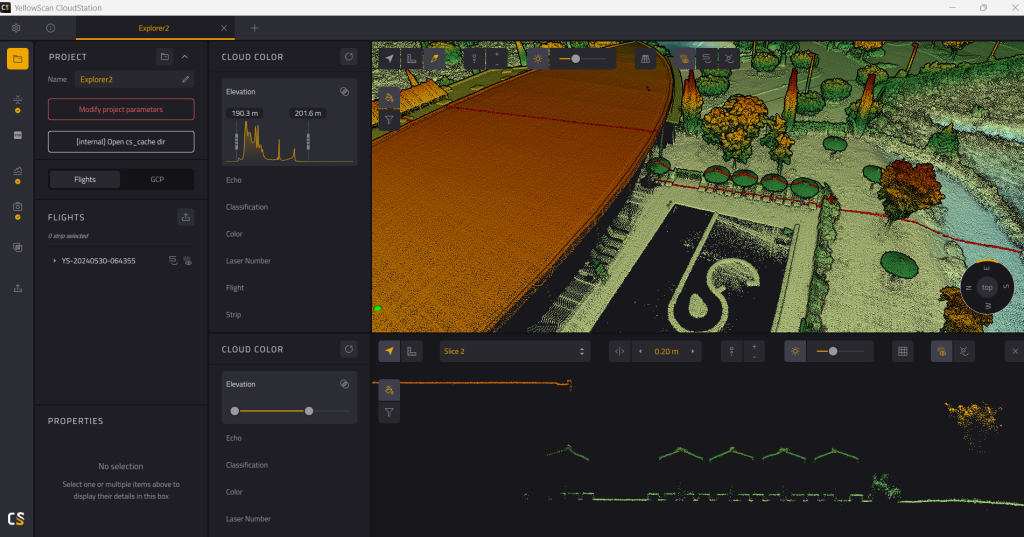Select the slice drawing tool in 3D view
The image size is (1024, 537).
(x=434, y=59)
